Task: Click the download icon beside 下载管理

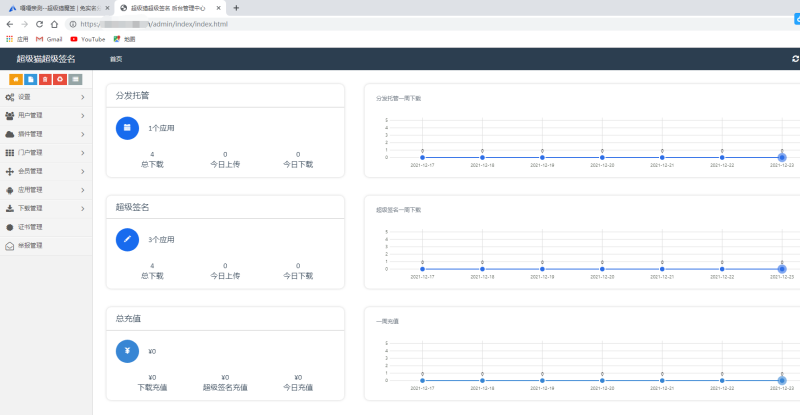Action: pyautogui.click(x=10, y=208)
